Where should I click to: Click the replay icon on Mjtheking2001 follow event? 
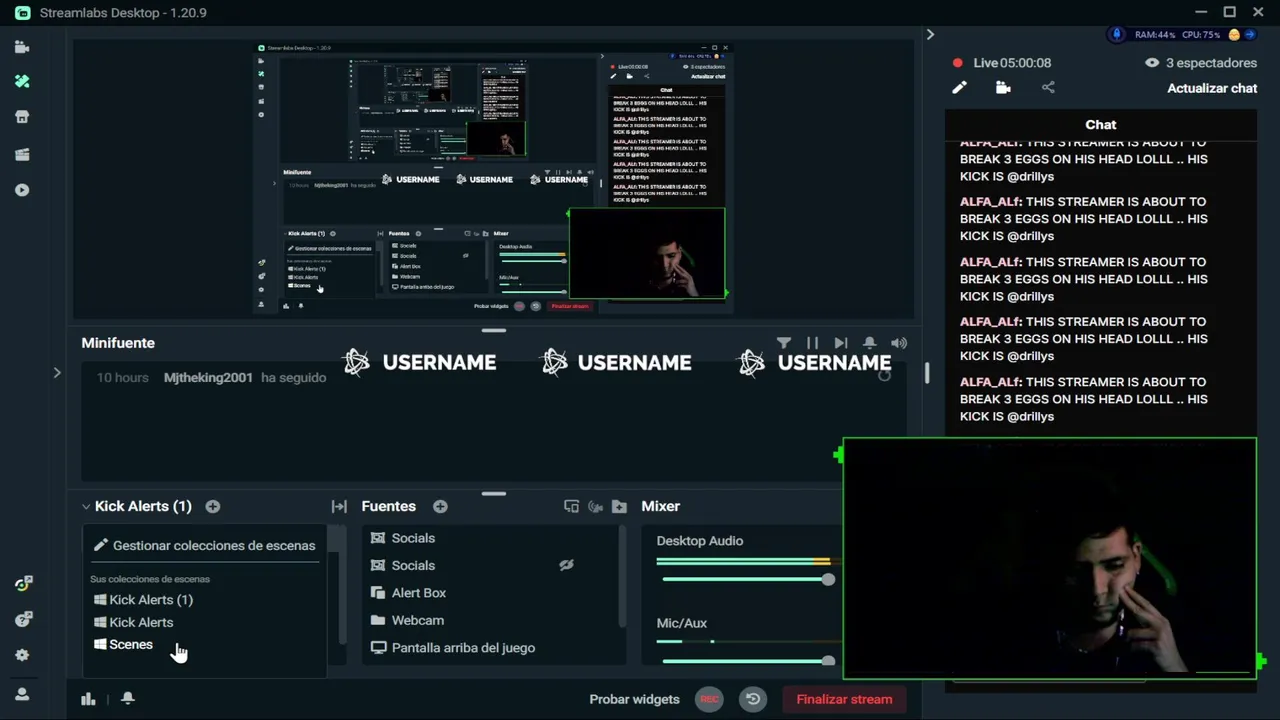tap(884, 376)
